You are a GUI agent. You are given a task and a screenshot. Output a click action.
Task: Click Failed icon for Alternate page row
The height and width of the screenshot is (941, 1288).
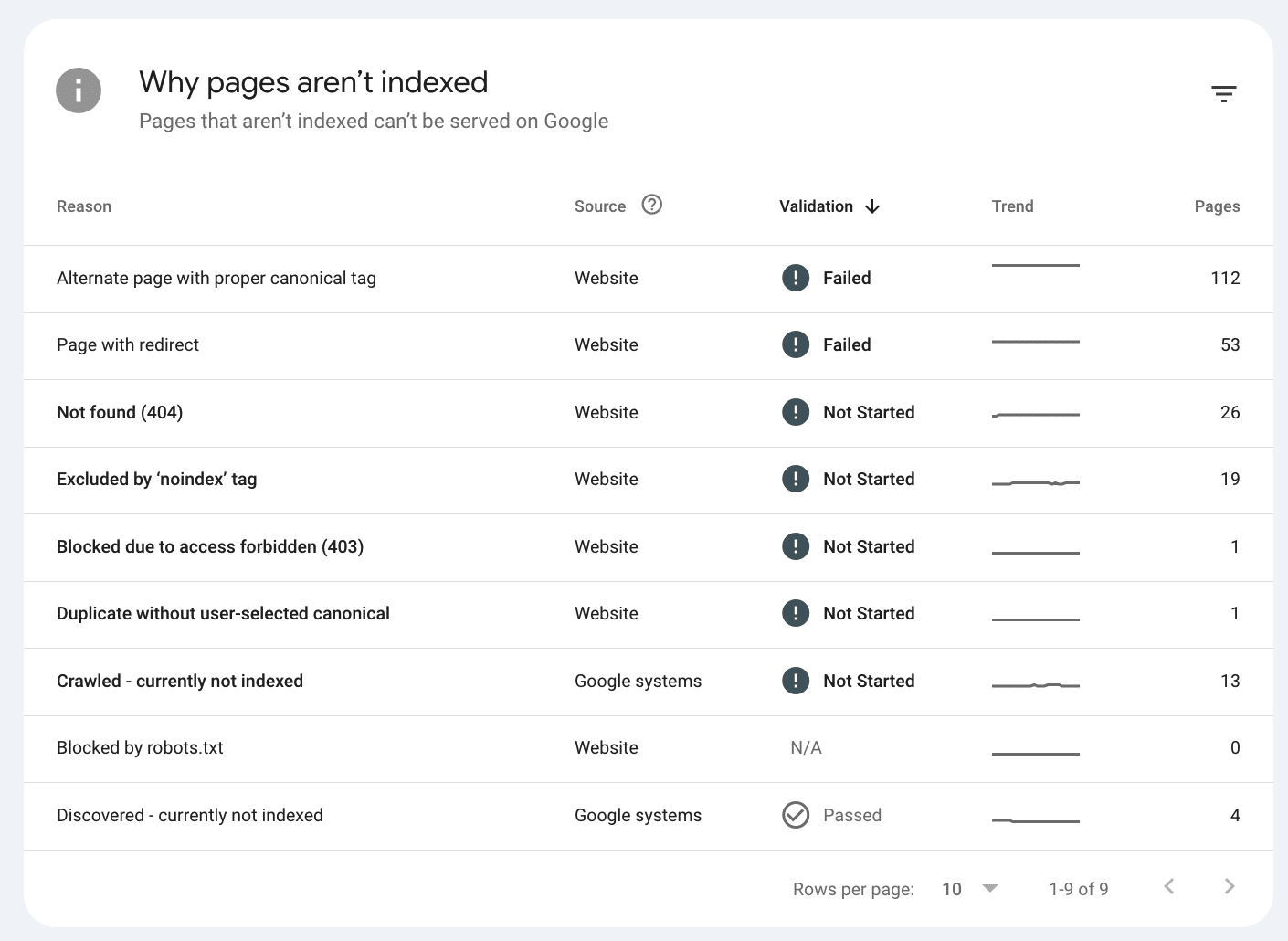[x=796, y=278]
